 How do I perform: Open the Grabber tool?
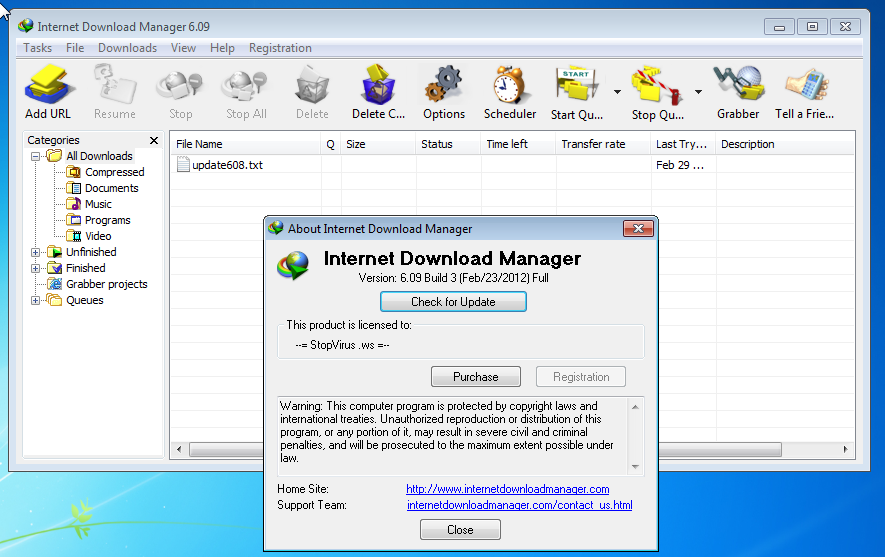[738, 85]
